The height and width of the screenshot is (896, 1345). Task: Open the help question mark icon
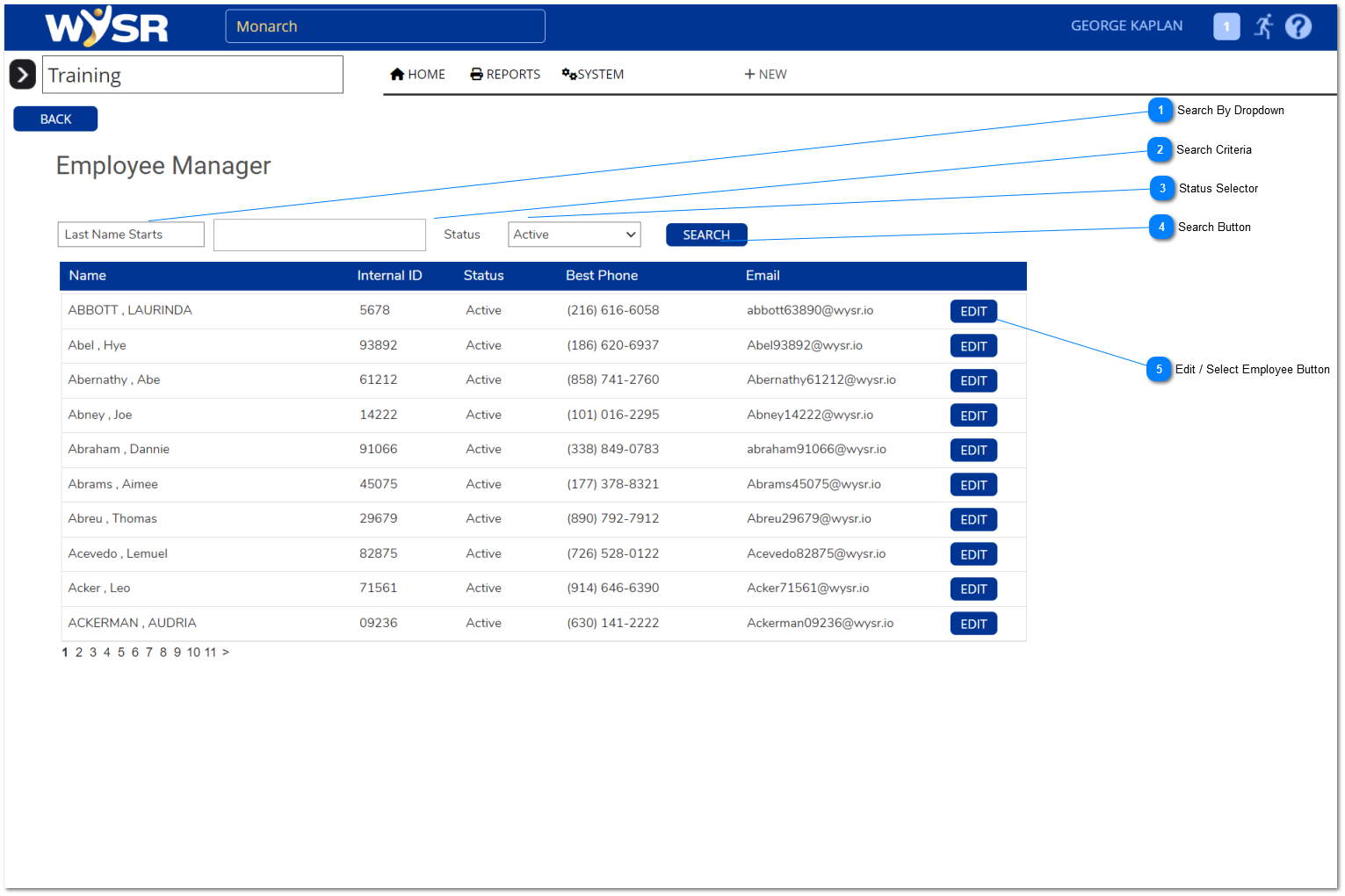click(x=1298, y=26)
